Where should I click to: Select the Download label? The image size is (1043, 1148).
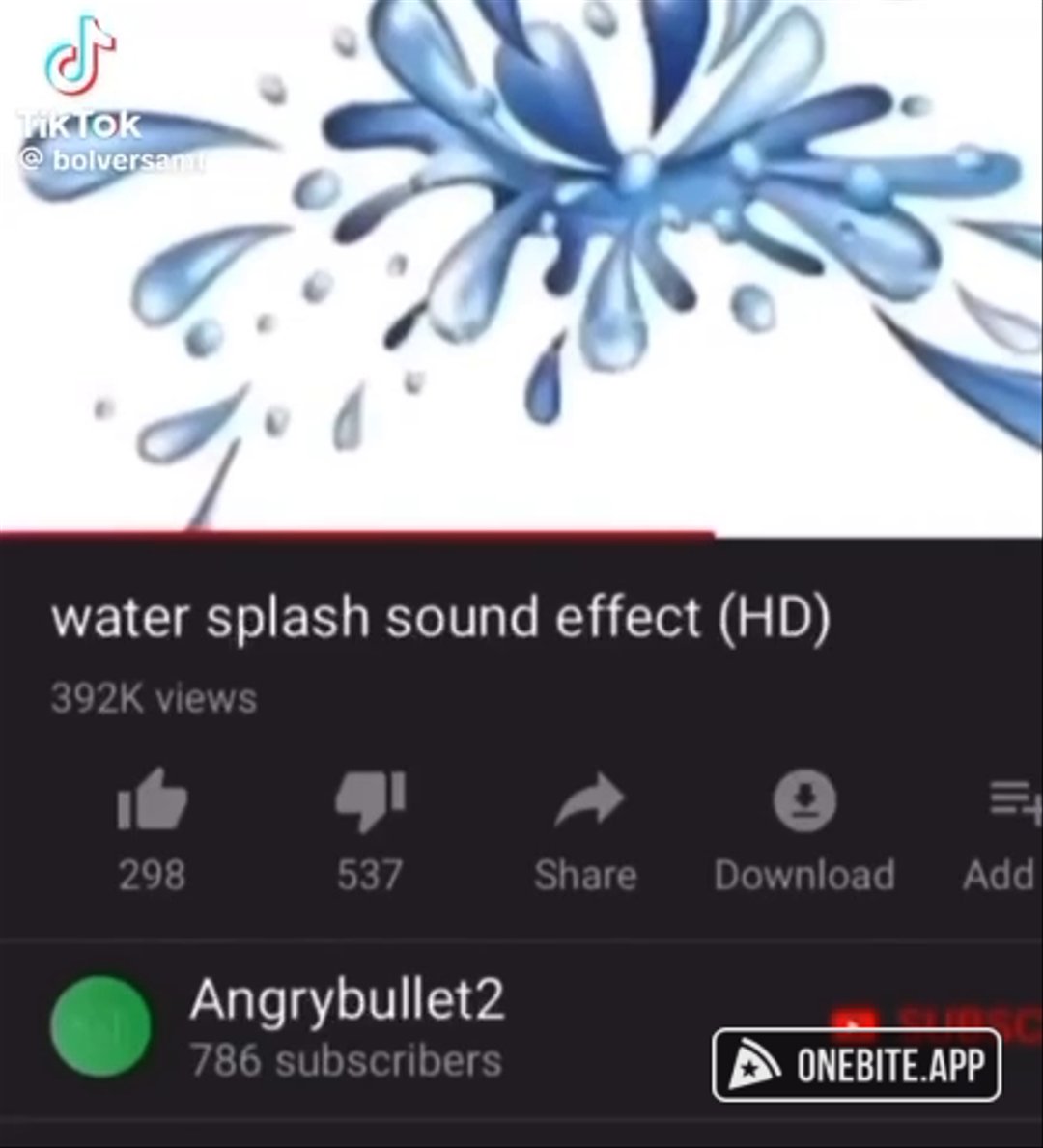(x=805, y=875)
